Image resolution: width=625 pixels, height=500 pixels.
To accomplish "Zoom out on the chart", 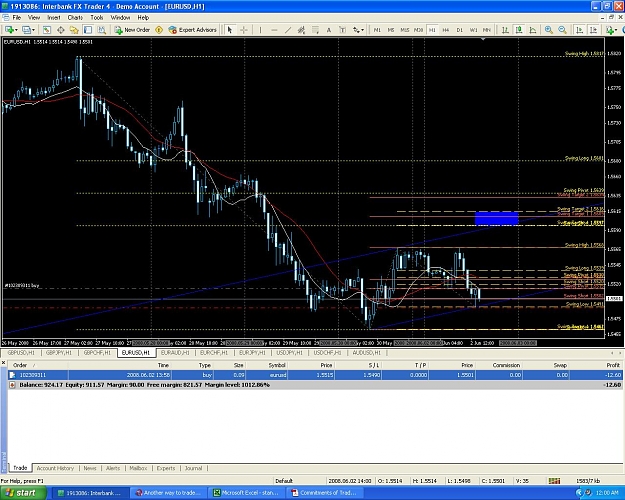I will pos(562,30).
